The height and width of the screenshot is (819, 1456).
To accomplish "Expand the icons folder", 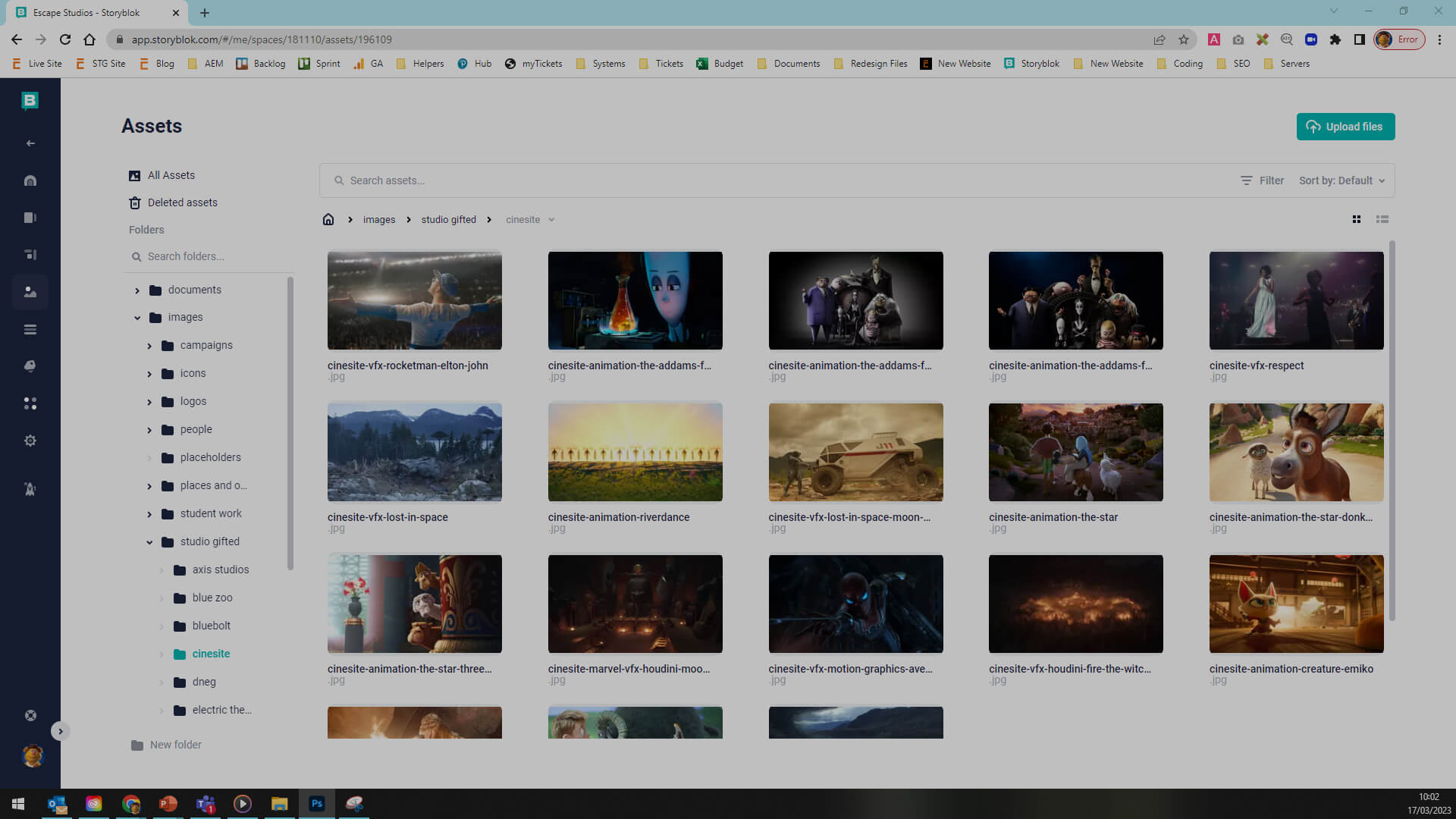I will point(149,374).
